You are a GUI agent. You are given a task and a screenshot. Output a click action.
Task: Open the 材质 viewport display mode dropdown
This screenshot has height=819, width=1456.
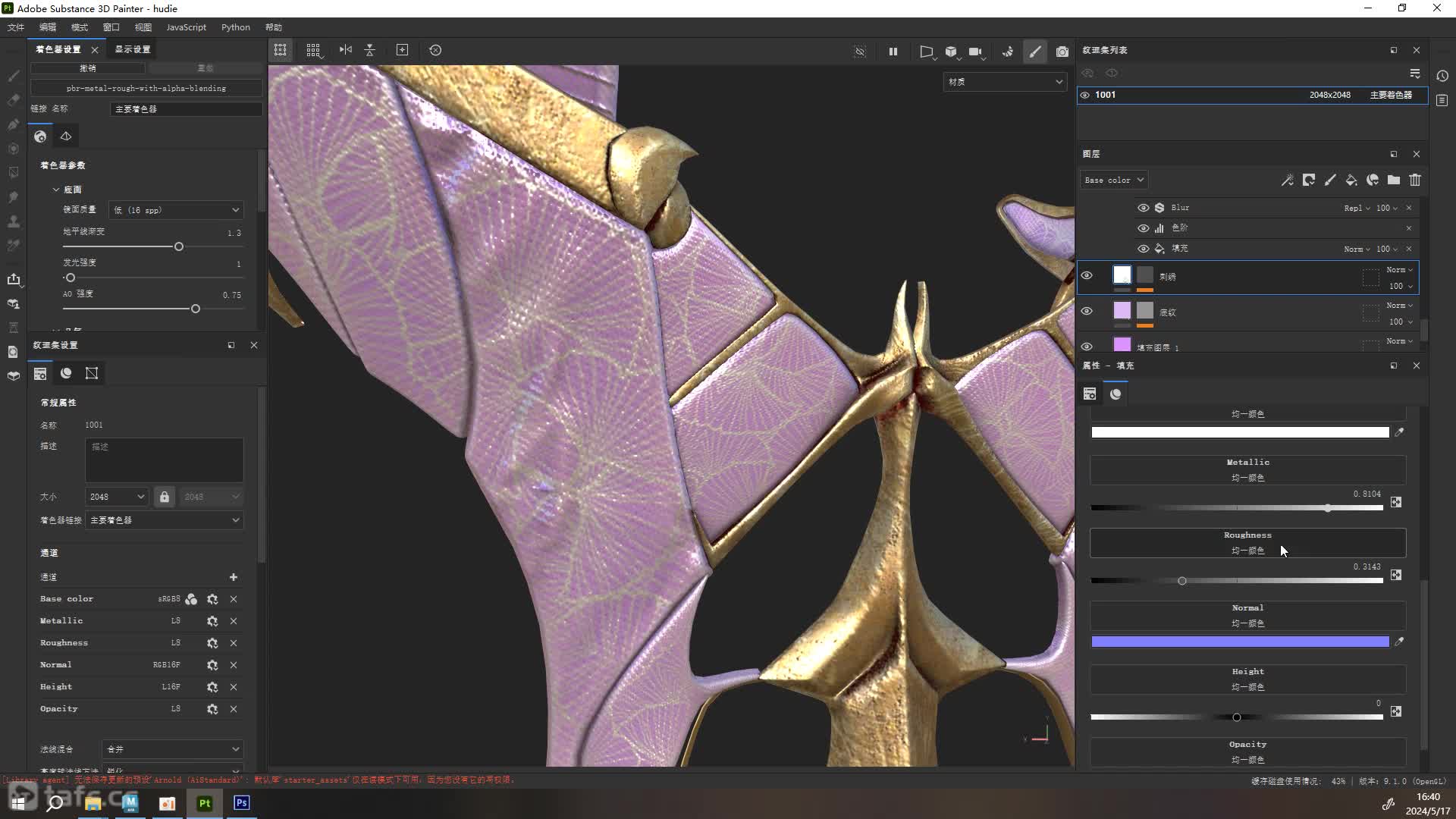(x=1005, y=82)
